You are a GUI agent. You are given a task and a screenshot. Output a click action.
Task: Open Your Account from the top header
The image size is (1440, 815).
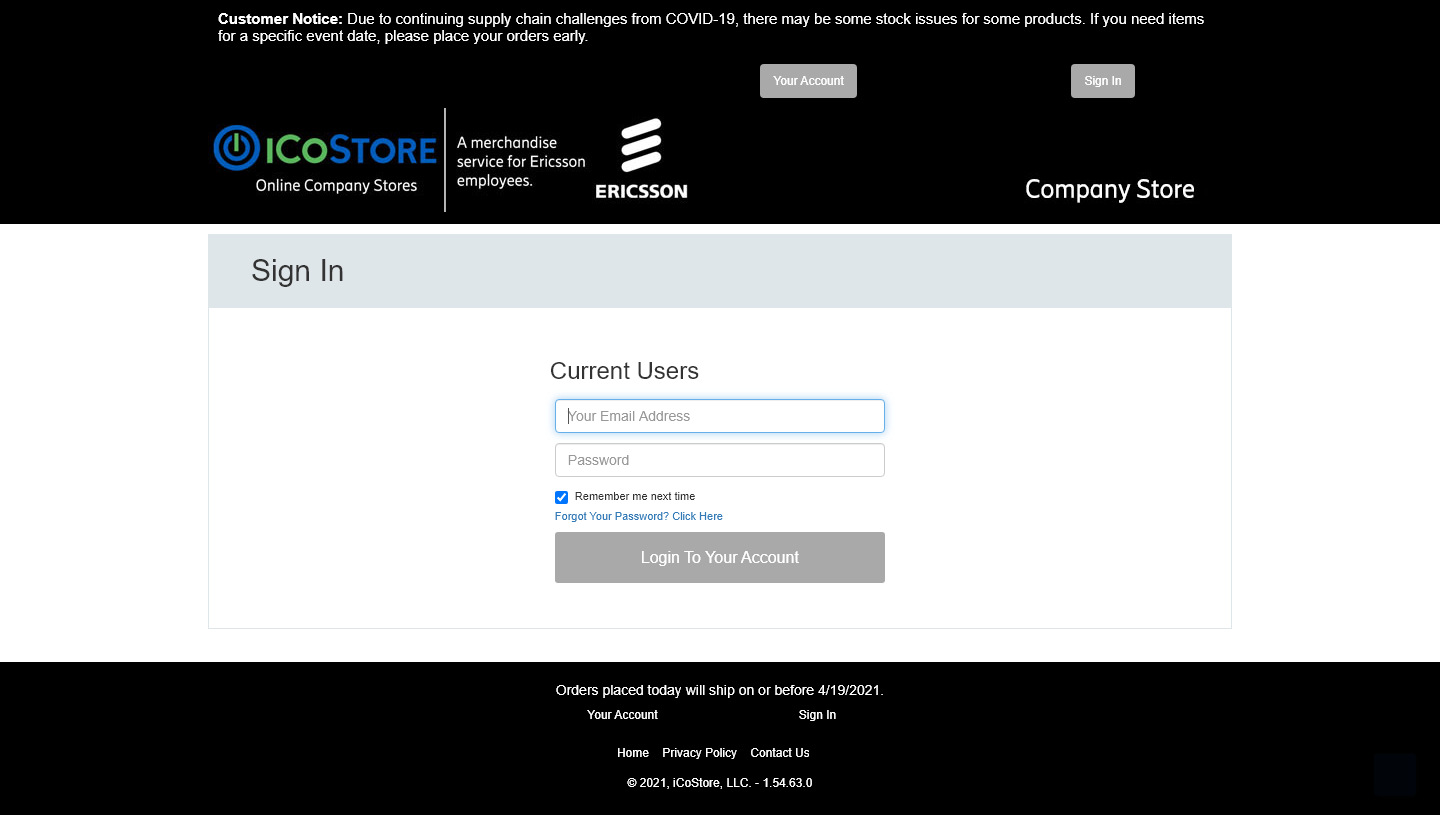pyautogui.click(x=808, y=81)
